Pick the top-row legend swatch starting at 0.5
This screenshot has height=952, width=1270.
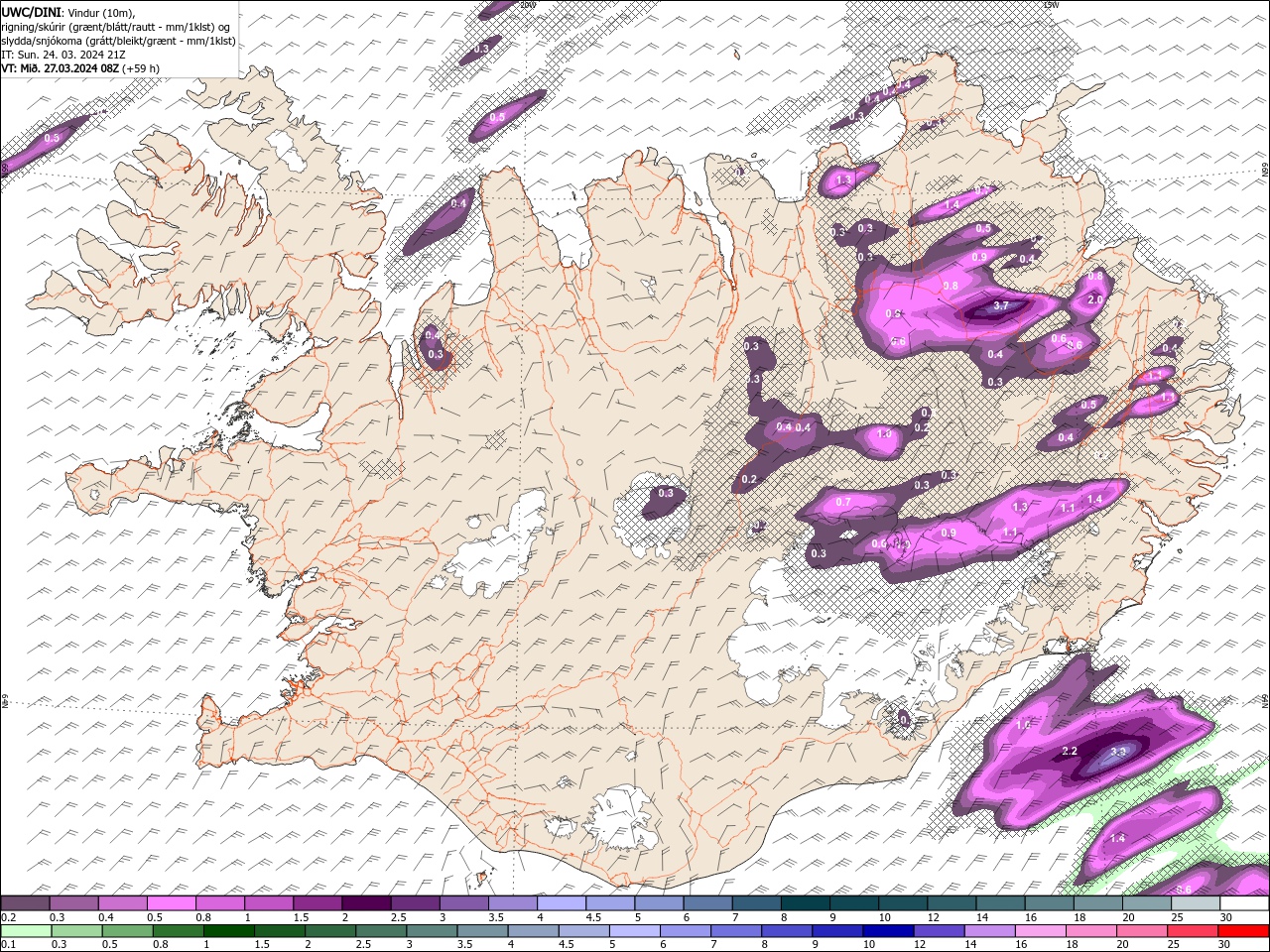[171, 903]
